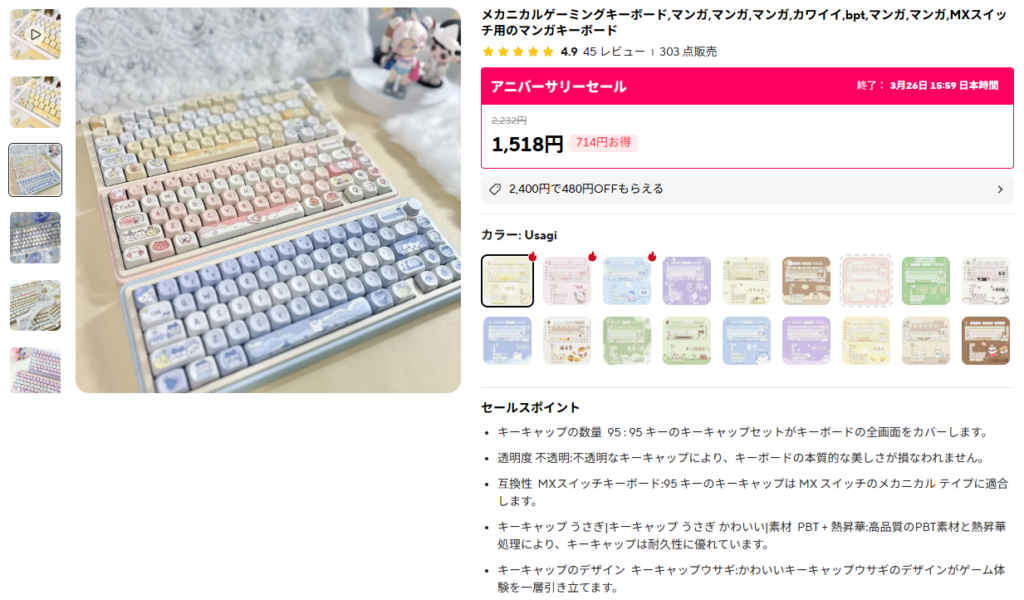Choose the pink keyboard swatch with flame badge
The image size is (1024, 600).
point(567,281)
